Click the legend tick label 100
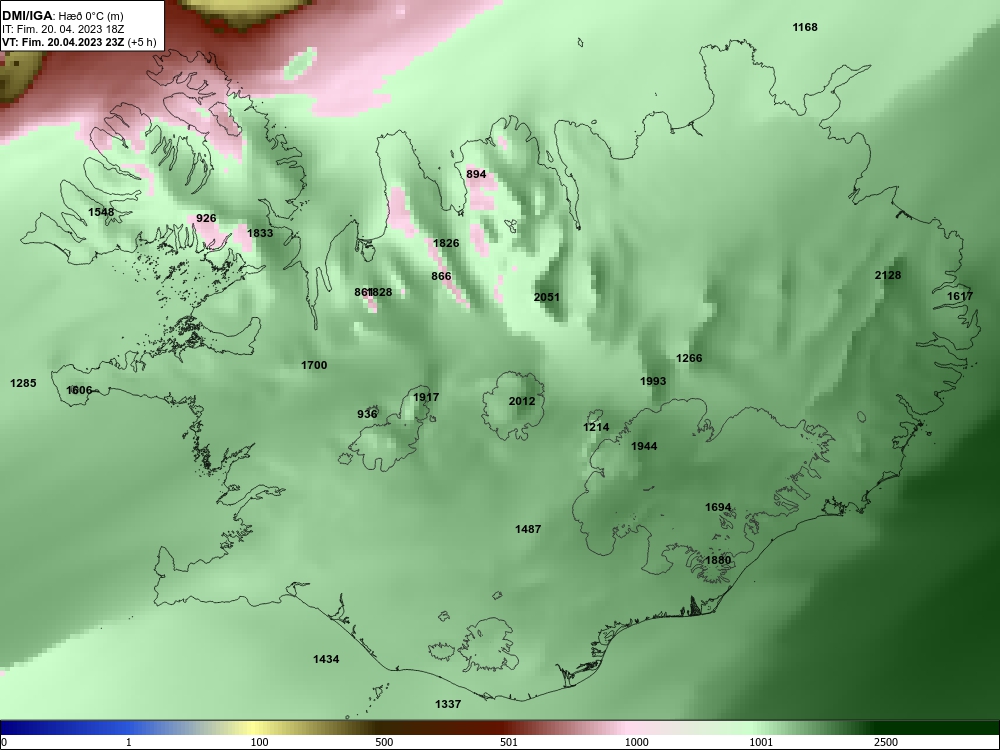Viewport: 1000px width, 750px height. [259, 742]
